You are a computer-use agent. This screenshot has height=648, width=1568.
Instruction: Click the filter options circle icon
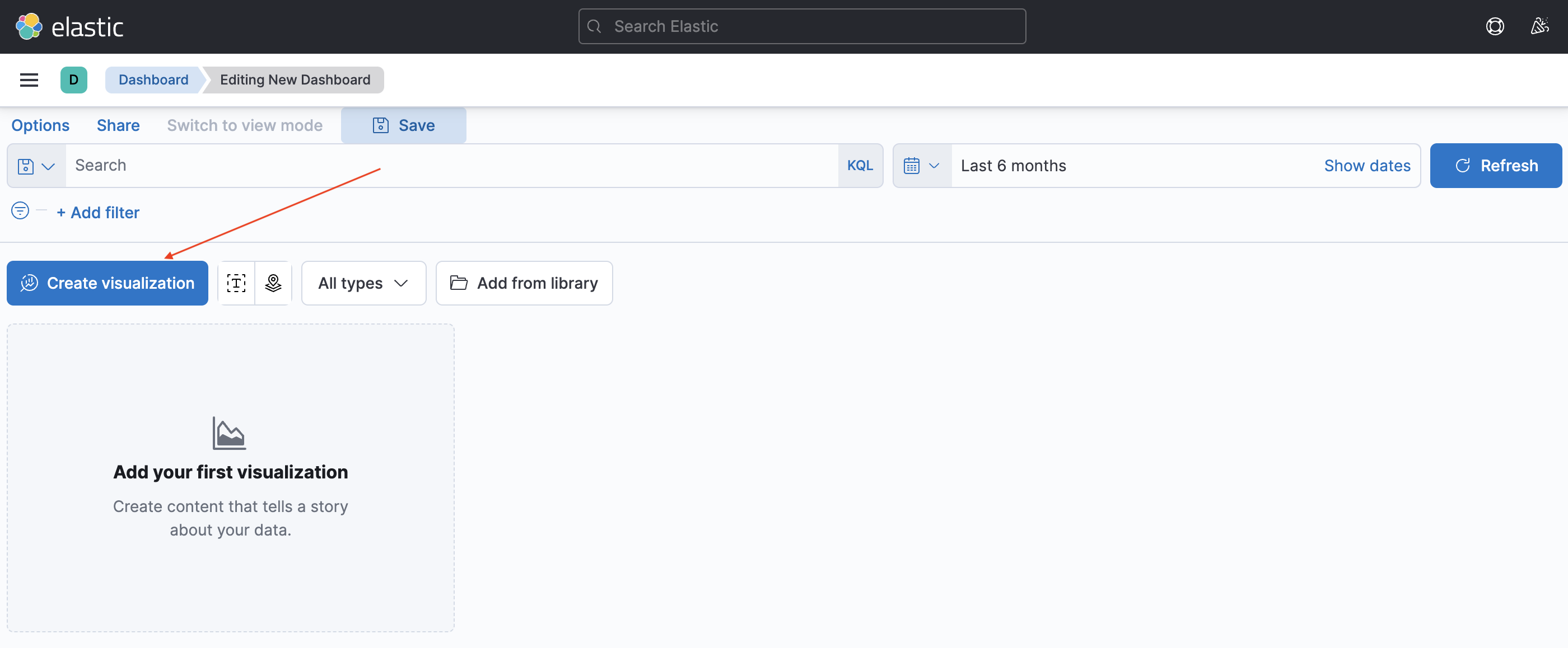[20, 210]
